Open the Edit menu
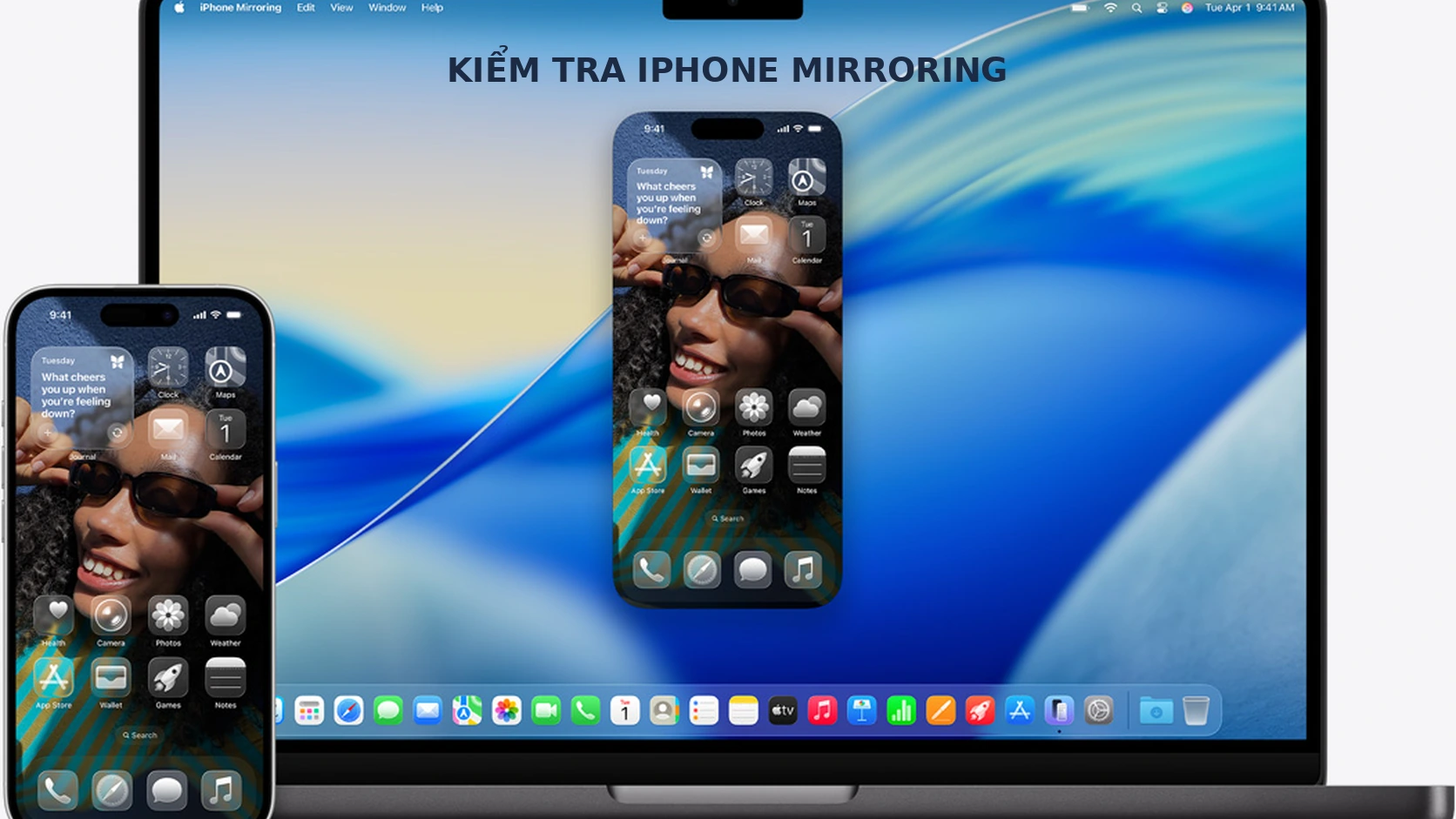This screenshot has height=819, width=1456. click(x=306, y=8)
